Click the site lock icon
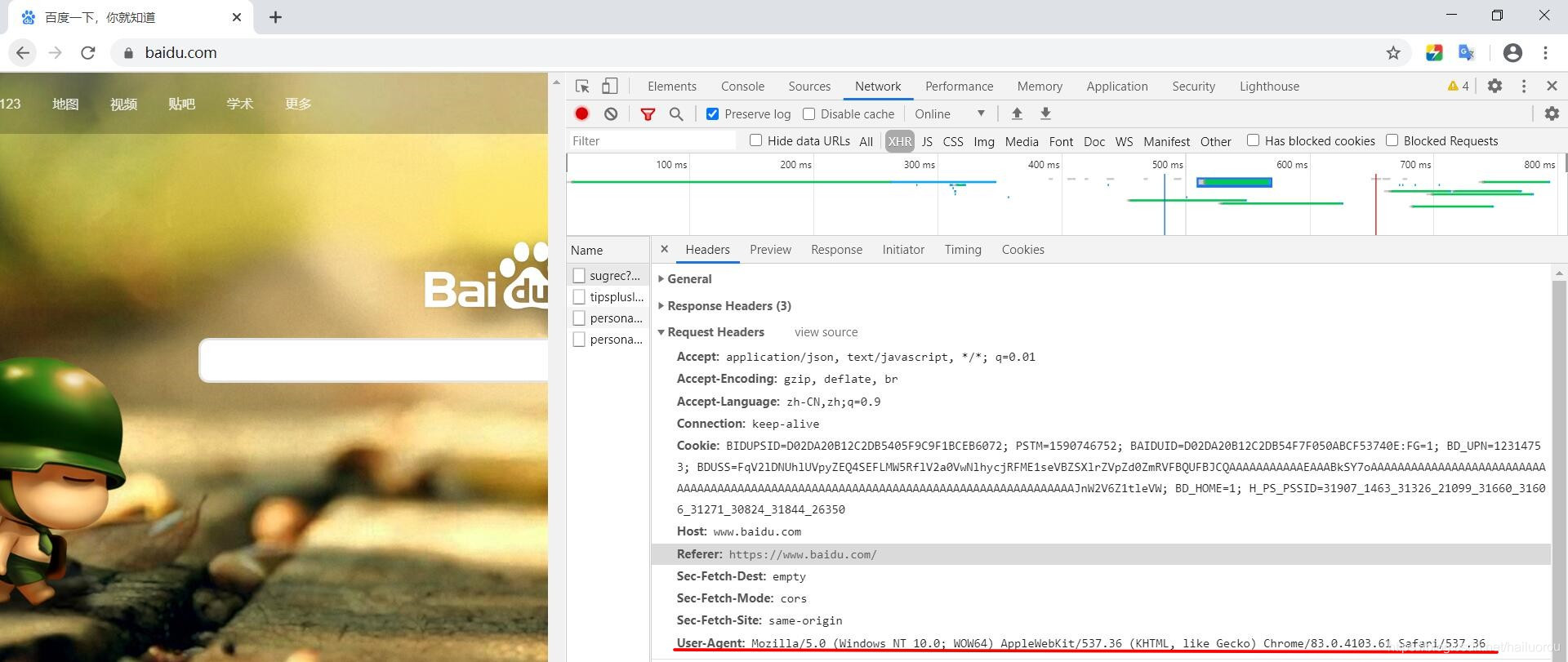 (x=128, y=53)
